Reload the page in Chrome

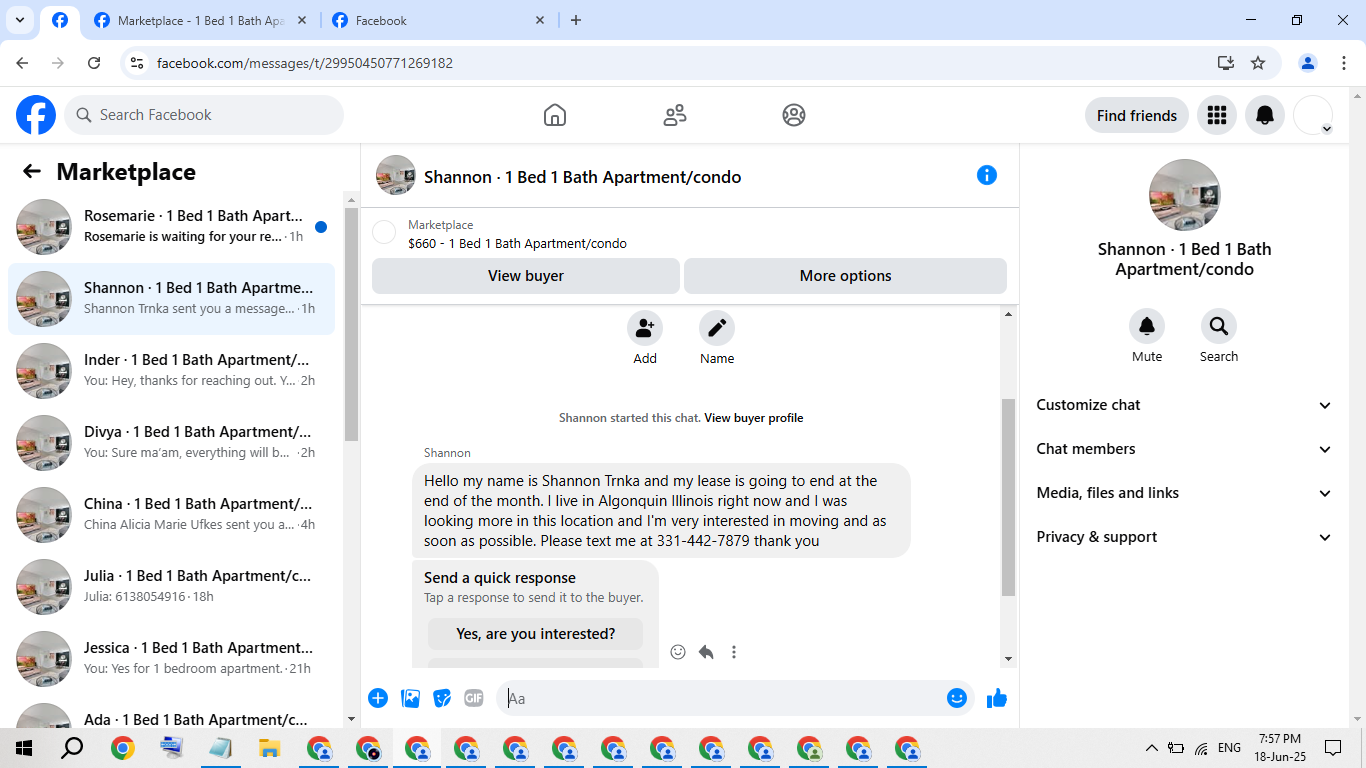point(94,63)
